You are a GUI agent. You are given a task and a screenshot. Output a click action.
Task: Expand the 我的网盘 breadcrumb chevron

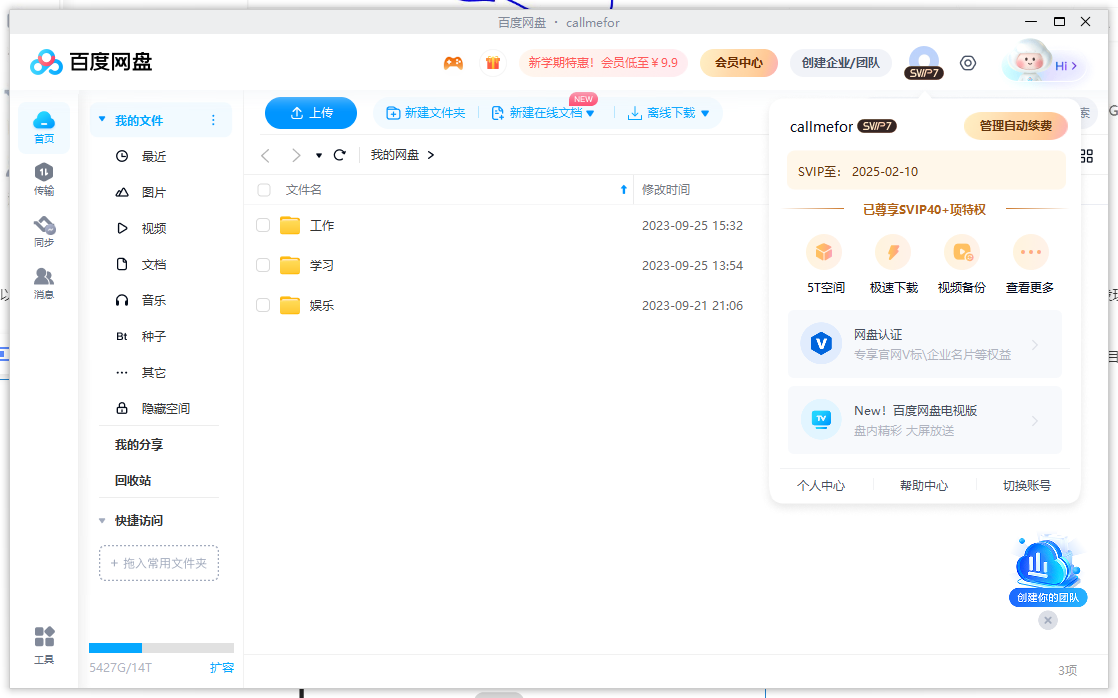pos(431,155)
